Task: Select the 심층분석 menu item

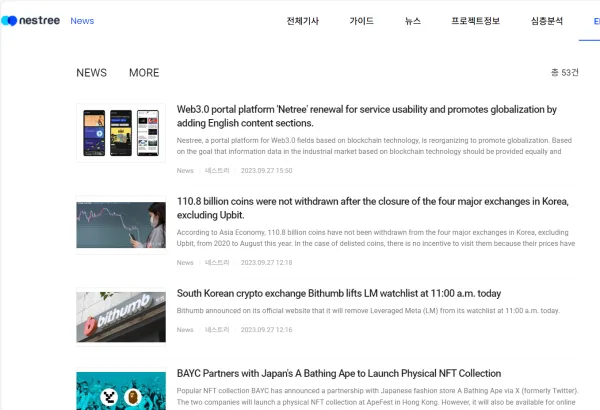Action: tap(547, 21)
